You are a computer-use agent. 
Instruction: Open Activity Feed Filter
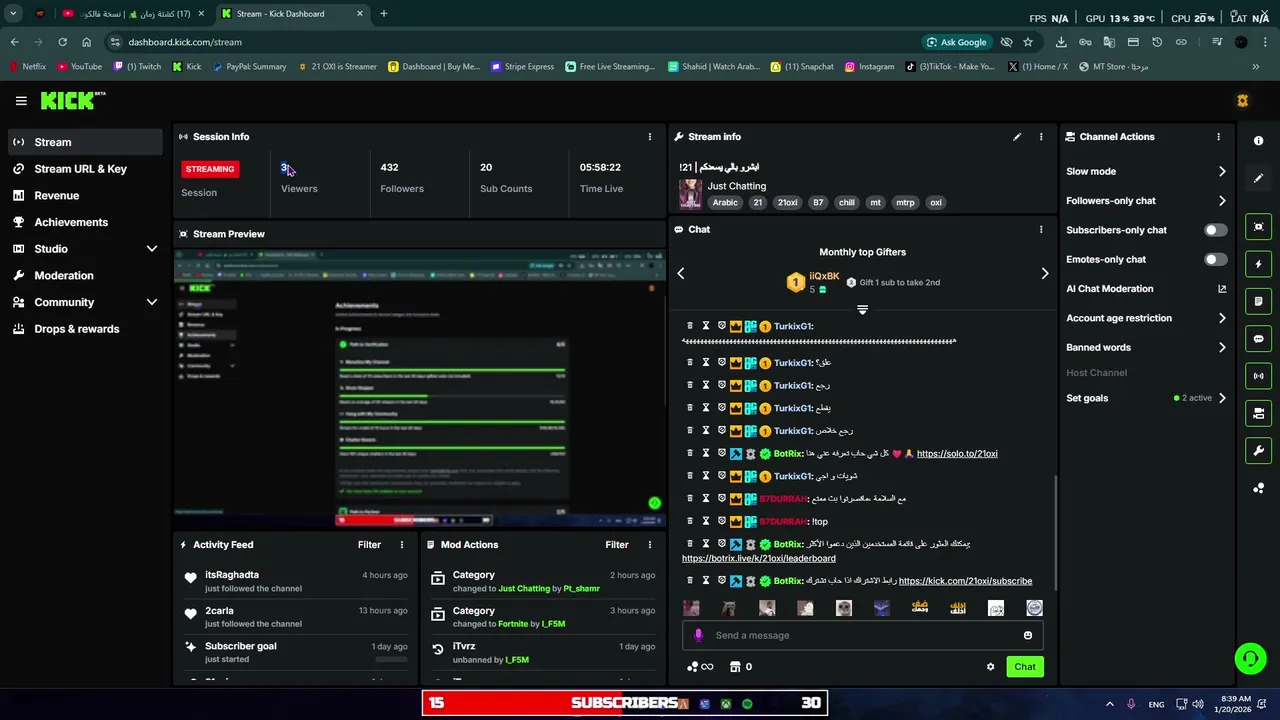coord(369,545)
